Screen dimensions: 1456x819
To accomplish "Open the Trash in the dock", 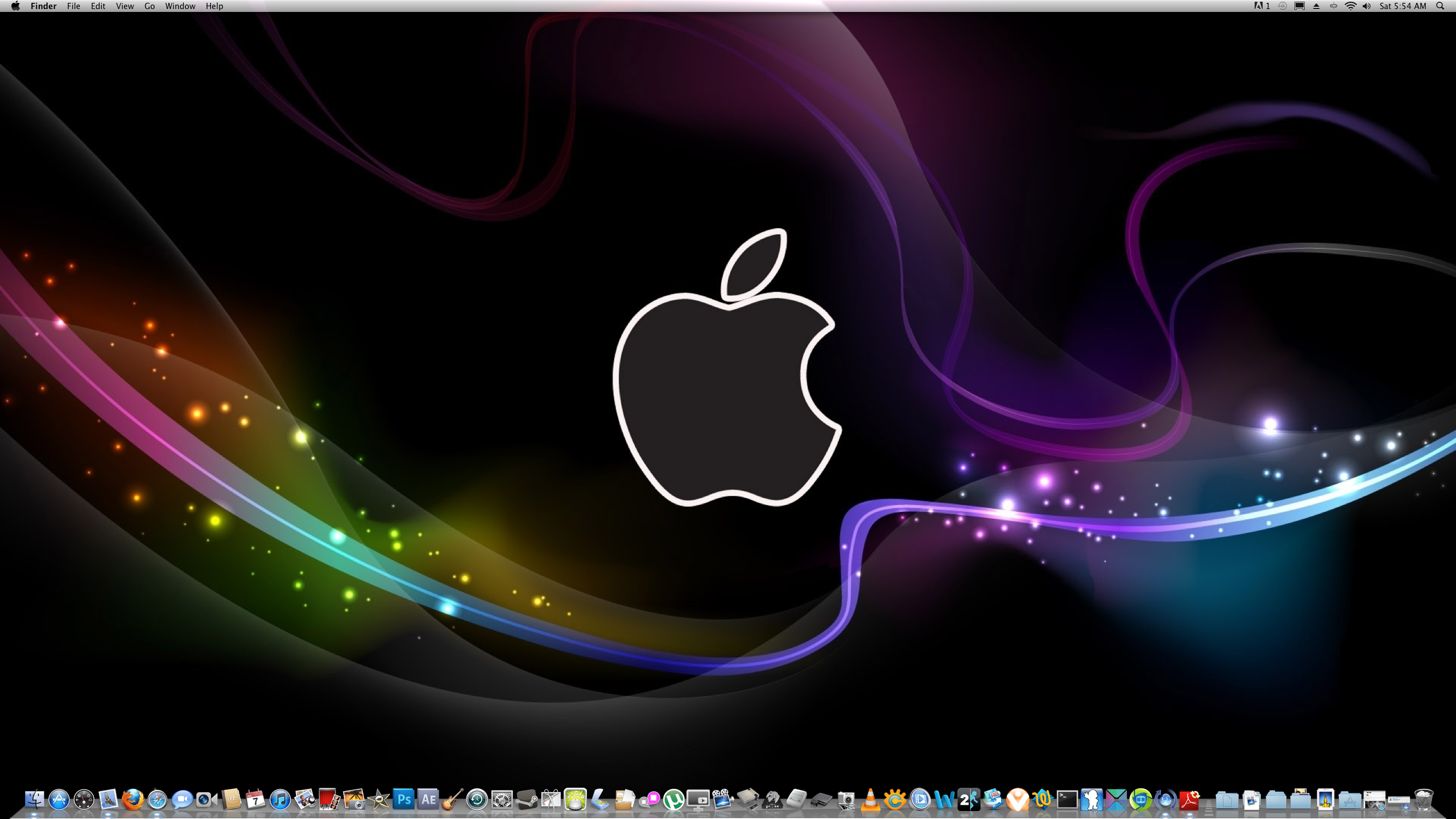I will (x=1424, y=800).
